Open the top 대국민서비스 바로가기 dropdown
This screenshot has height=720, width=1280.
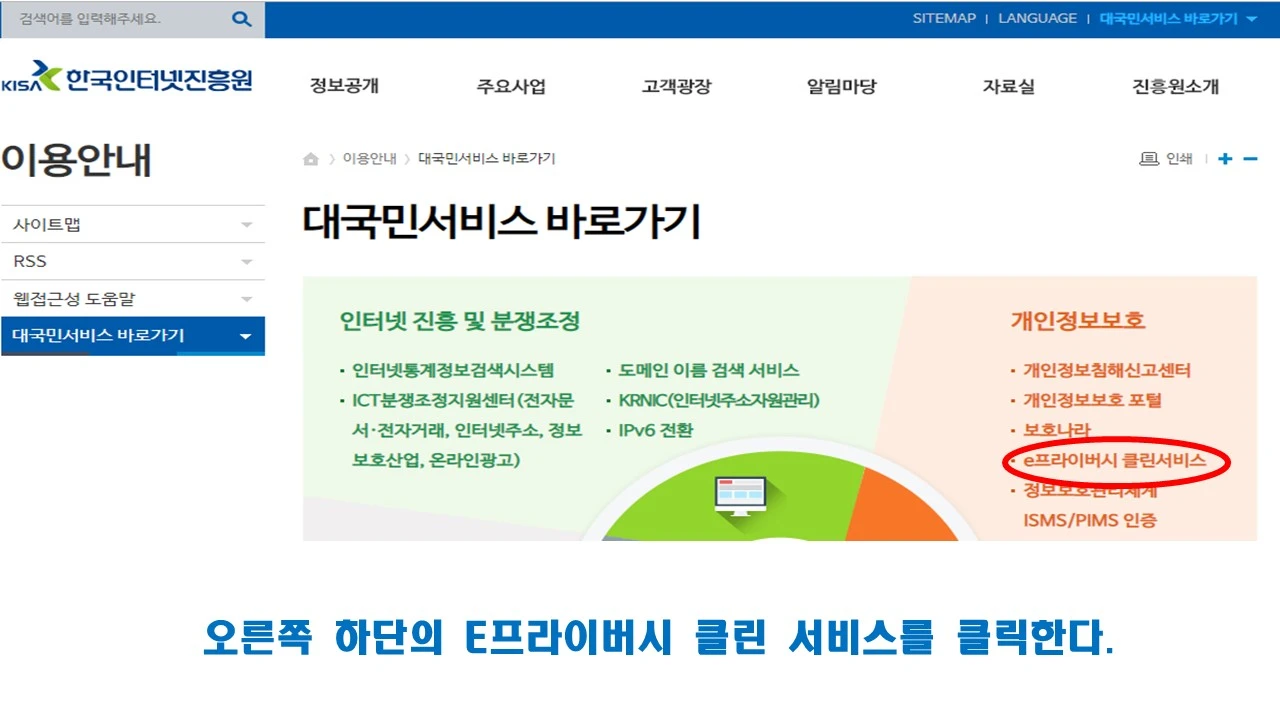pyautogui.click(x=1178, y=19)
